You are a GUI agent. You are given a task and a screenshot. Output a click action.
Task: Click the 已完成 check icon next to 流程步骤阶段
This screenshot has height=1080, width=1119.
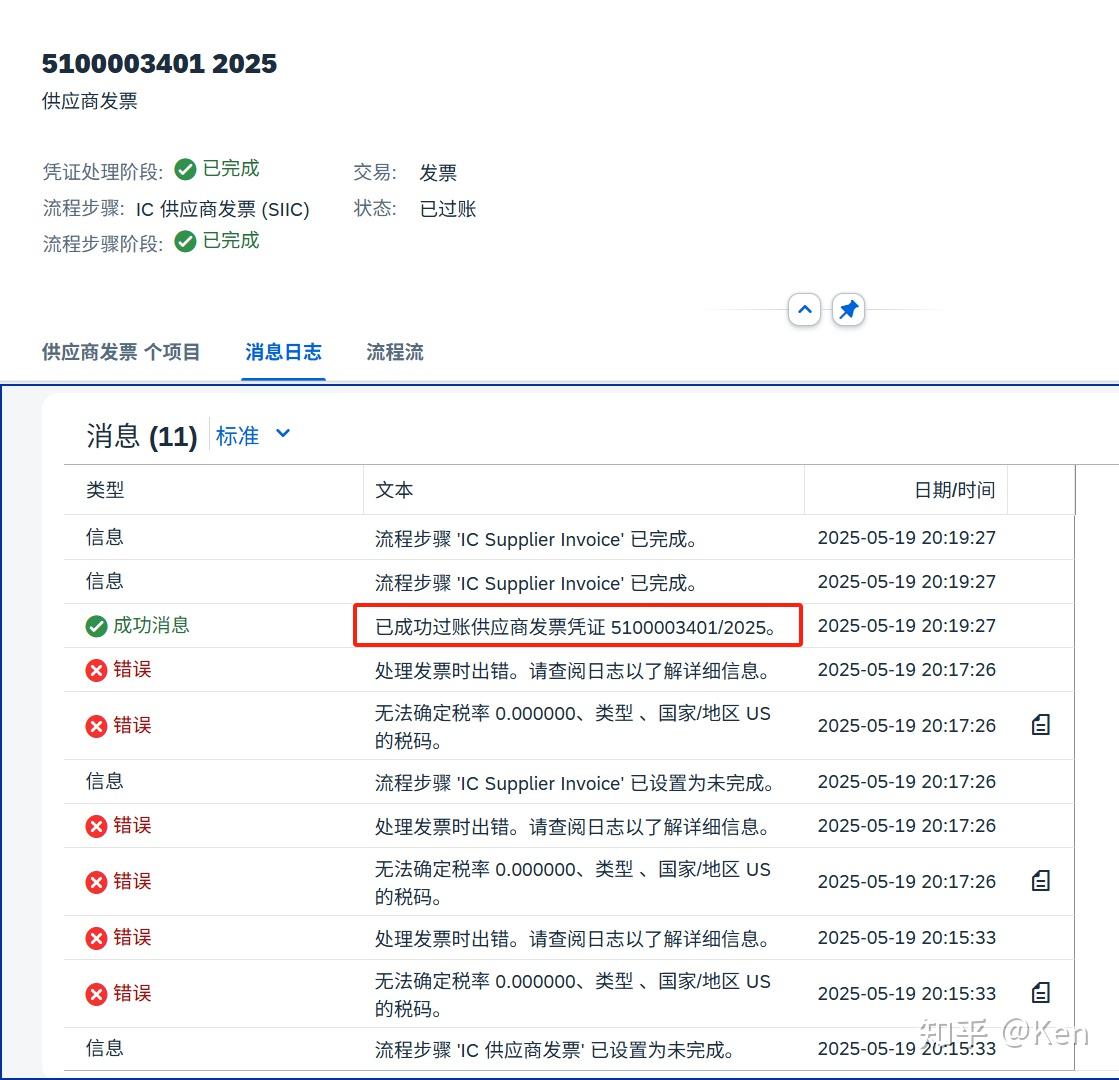pyautogui.click(x=185, y=240)
